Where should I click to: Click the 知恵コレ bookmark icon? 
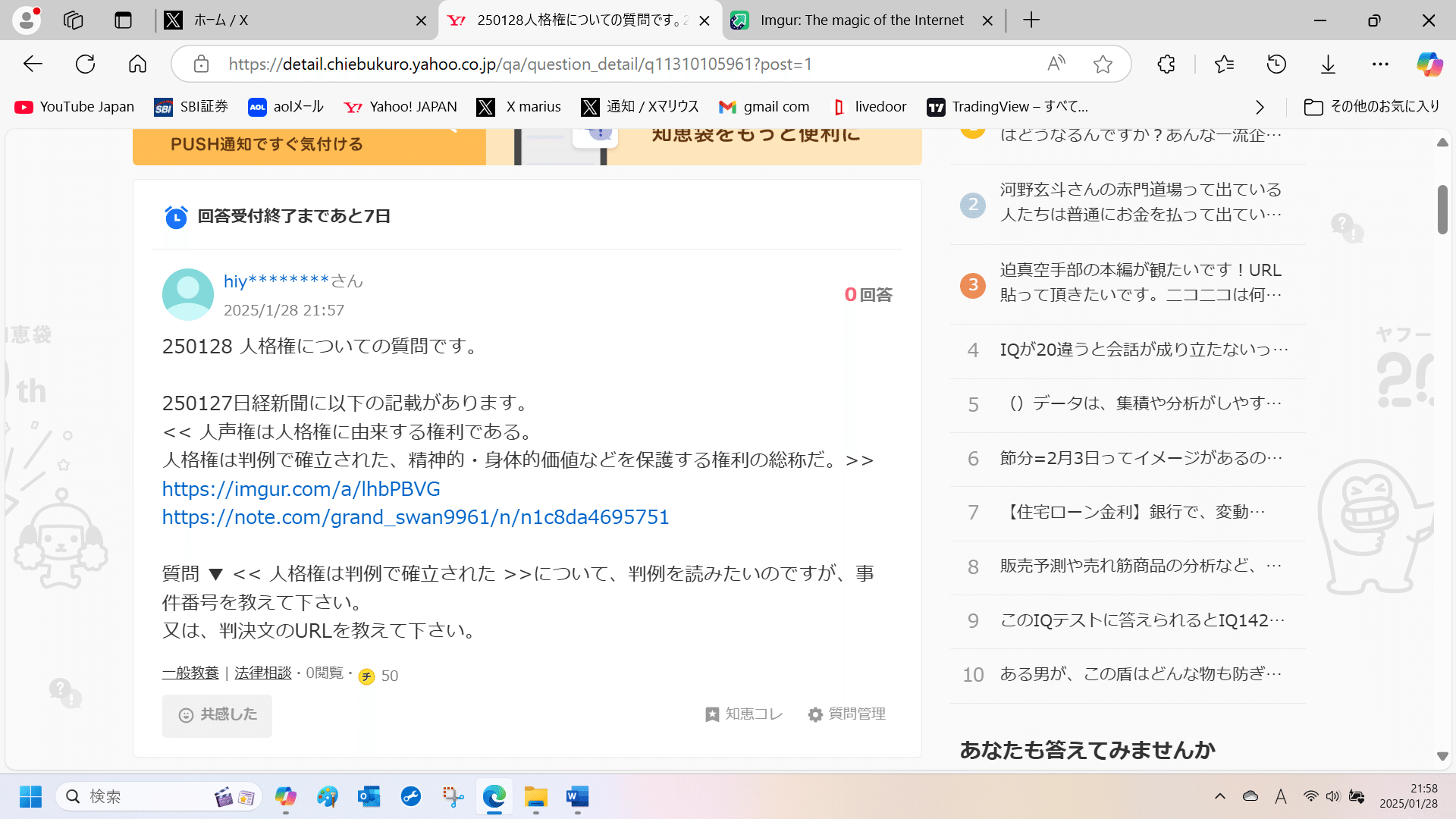712,714
